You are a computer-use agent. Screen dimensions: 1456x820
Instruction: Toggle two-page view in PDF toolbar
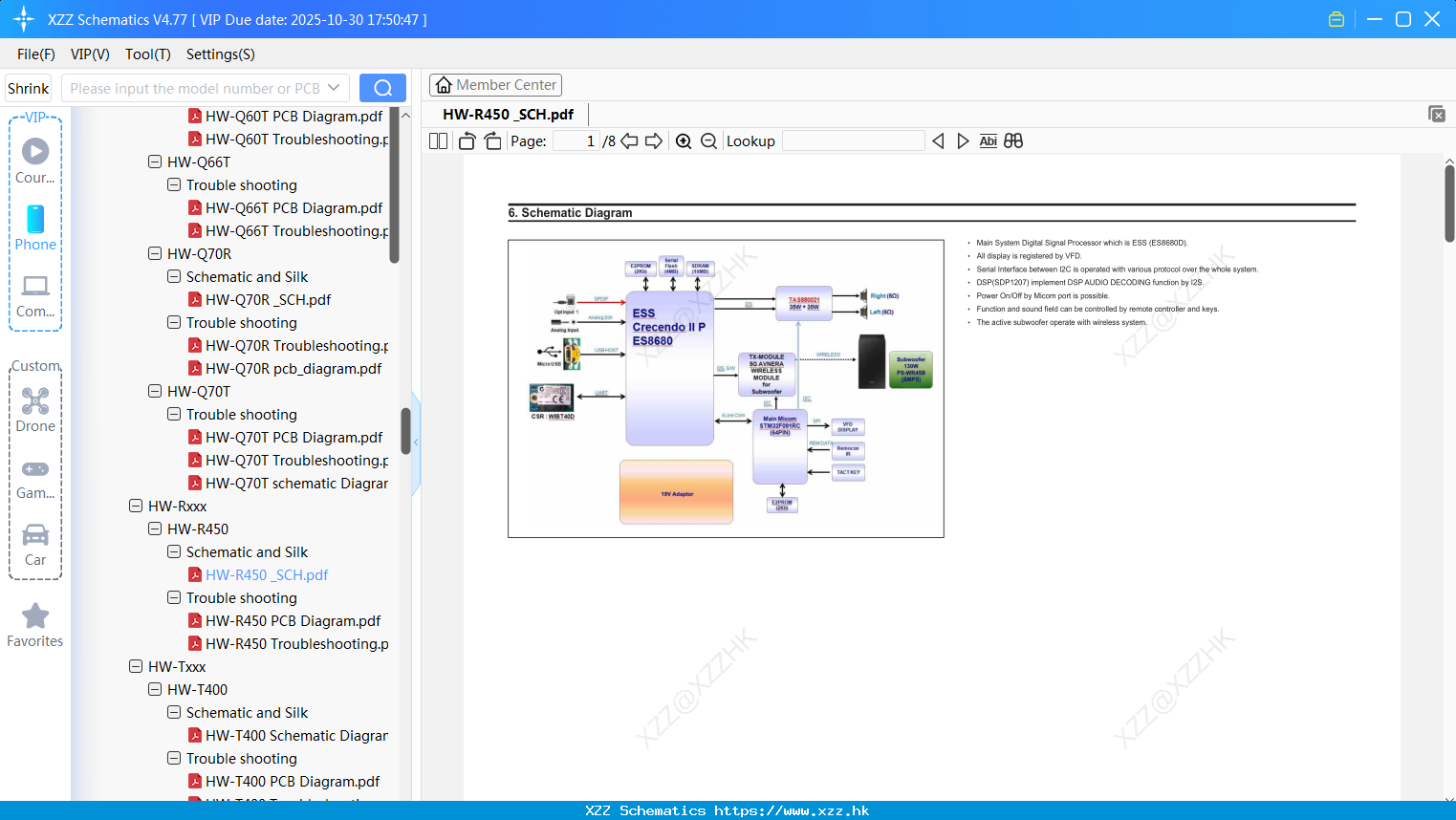(439, 141)
